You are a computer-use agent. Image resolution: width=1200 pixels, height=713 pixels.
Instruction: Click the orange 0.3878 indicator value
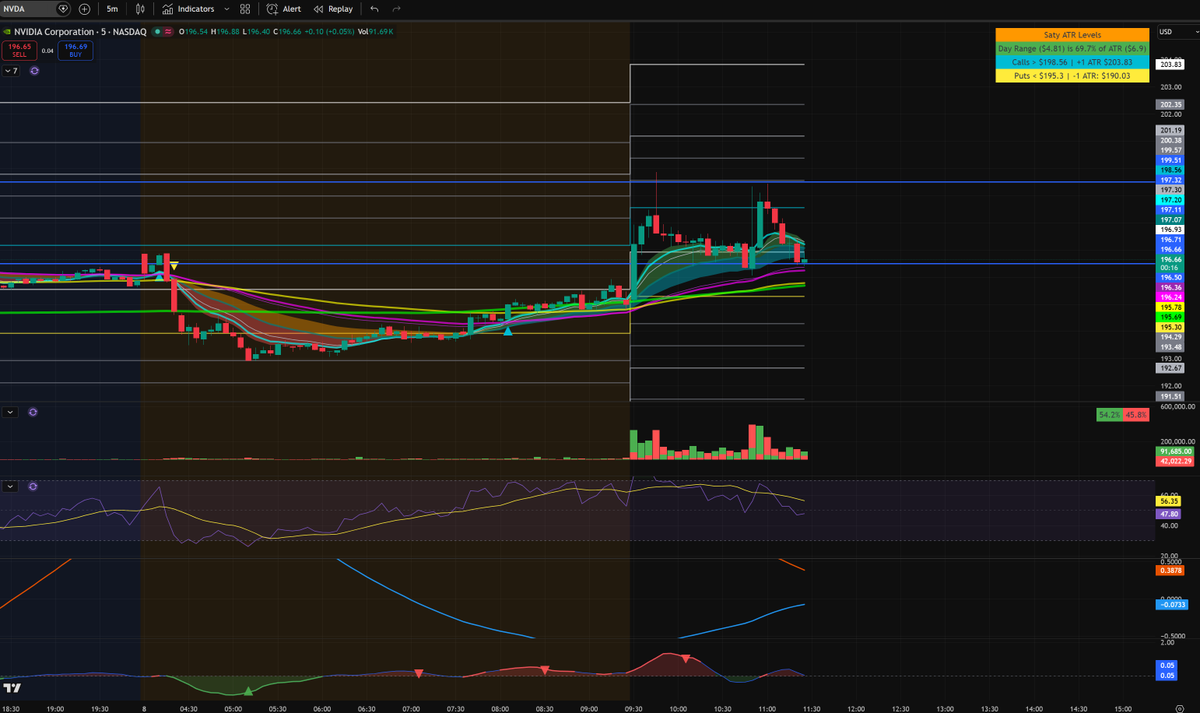(x=1171, y=570)
